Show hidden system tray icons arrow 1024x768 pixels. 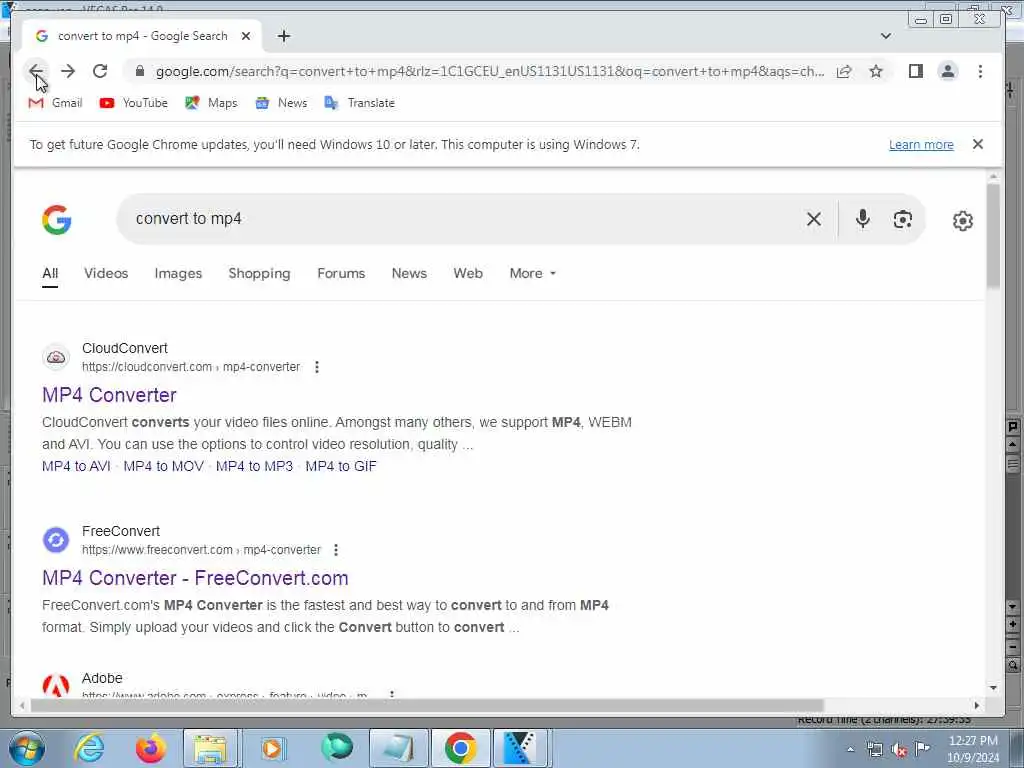[850, 749]
